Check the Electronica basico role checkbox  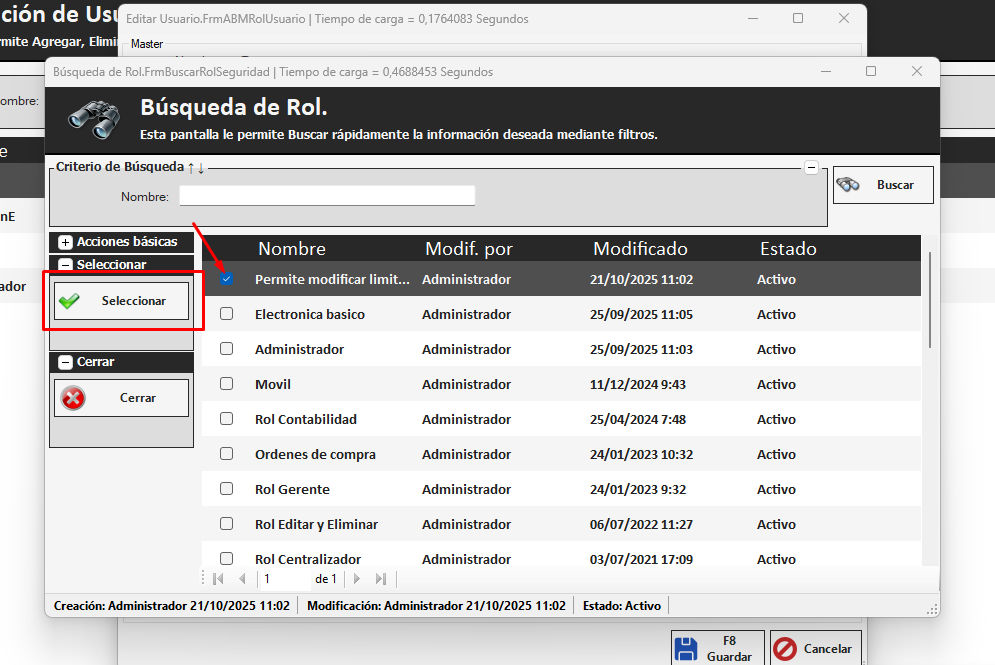click(x=227, y=314)
